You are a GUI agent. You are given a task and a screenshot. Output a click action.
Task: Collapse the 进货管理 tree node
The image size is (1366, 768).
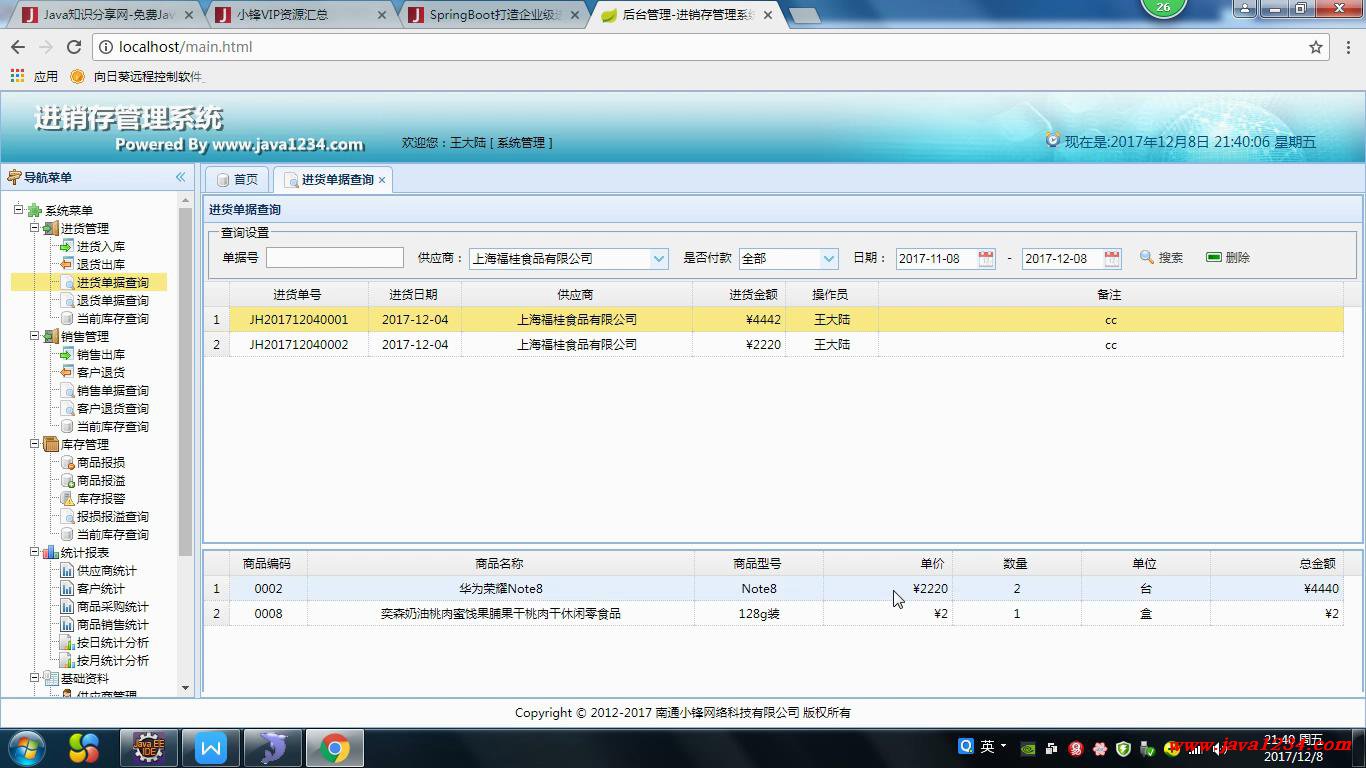tap(34, 228)
